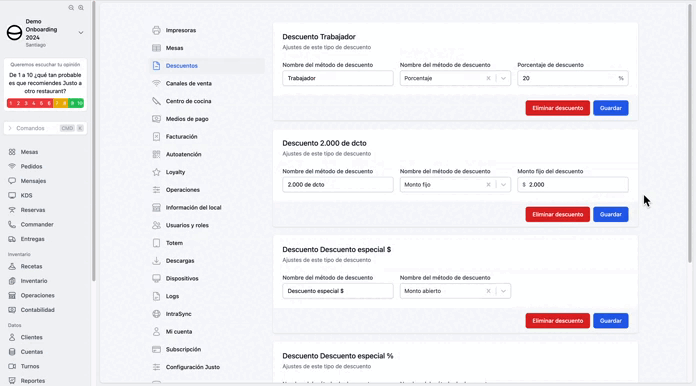Open the Monto fijo type dropdown
This screenshot has width=696, height=386.
[503, 185]
